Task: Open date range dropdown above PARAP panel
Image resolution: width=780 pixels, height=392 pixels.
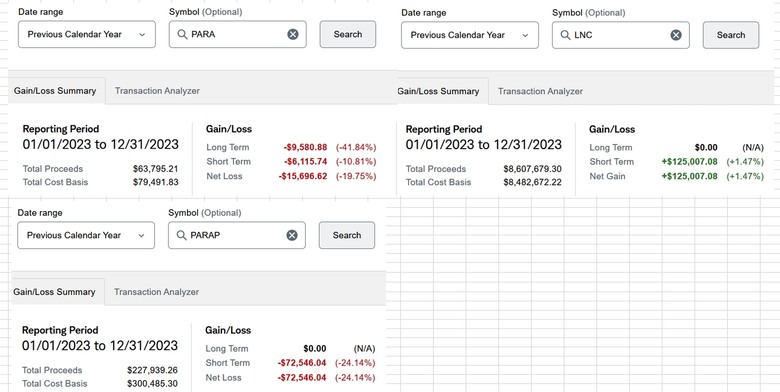Action: click(86, 235)
